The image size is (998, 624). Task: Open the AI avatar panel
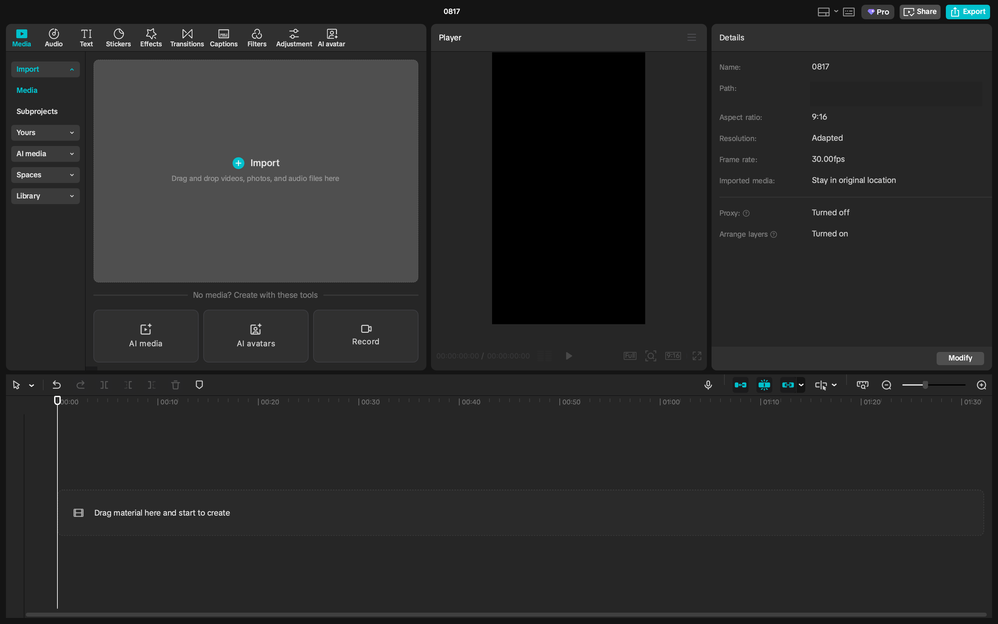point(332,38)
